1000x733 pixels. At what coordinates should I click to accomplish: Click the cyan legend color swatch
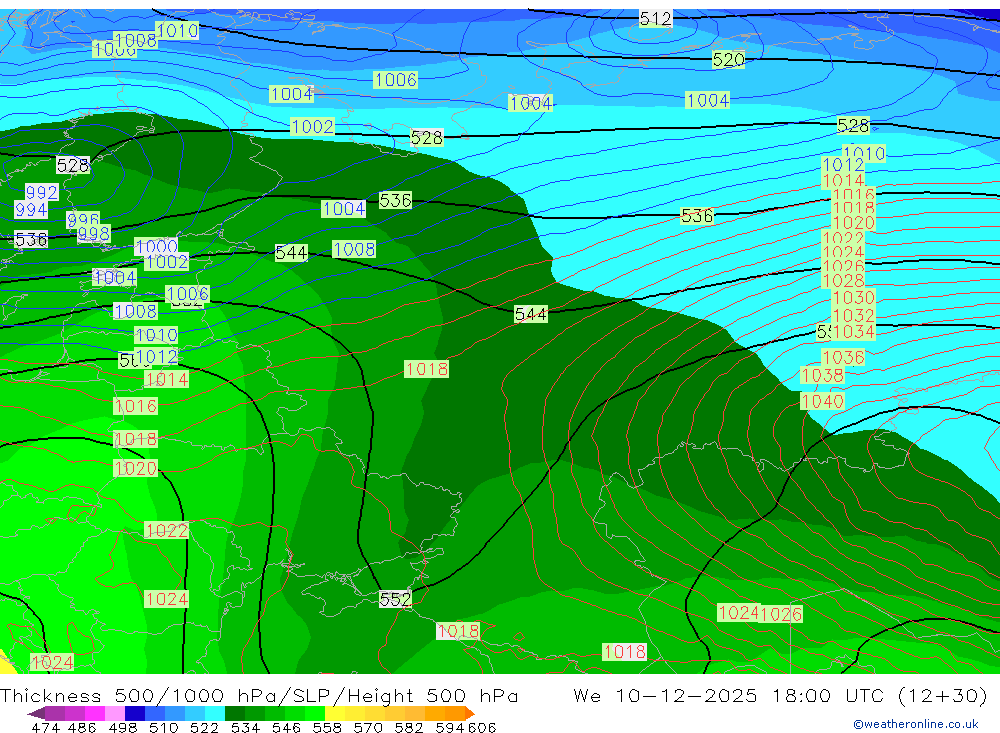[215, 713]
